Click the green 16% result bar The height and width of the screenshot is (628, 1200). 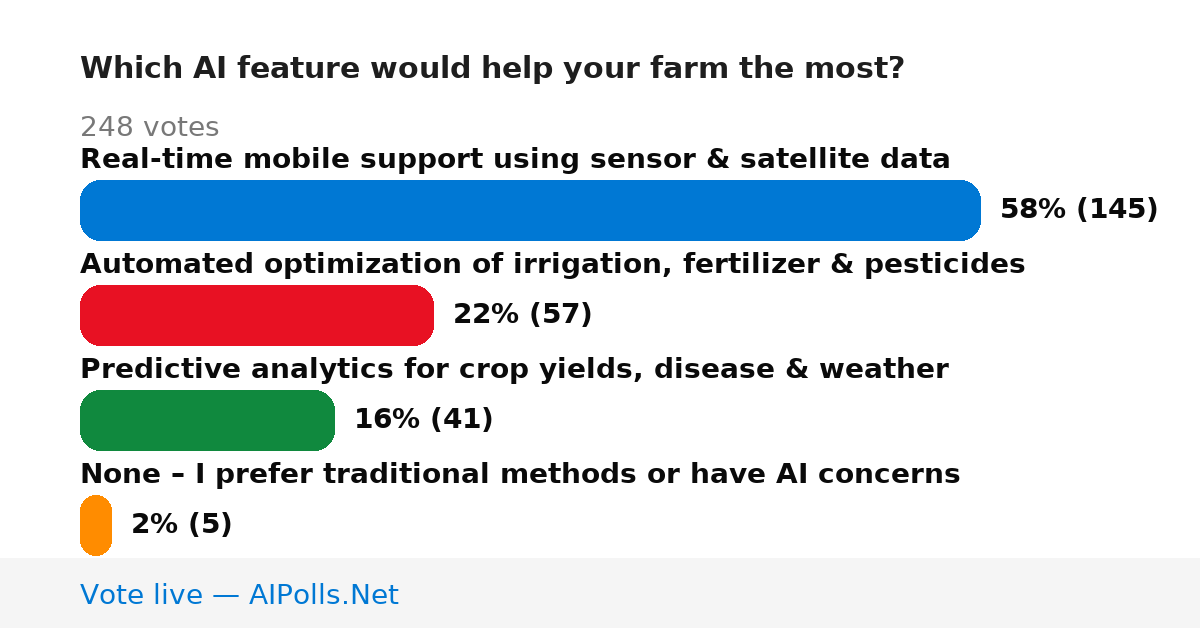tap(207, 420)
